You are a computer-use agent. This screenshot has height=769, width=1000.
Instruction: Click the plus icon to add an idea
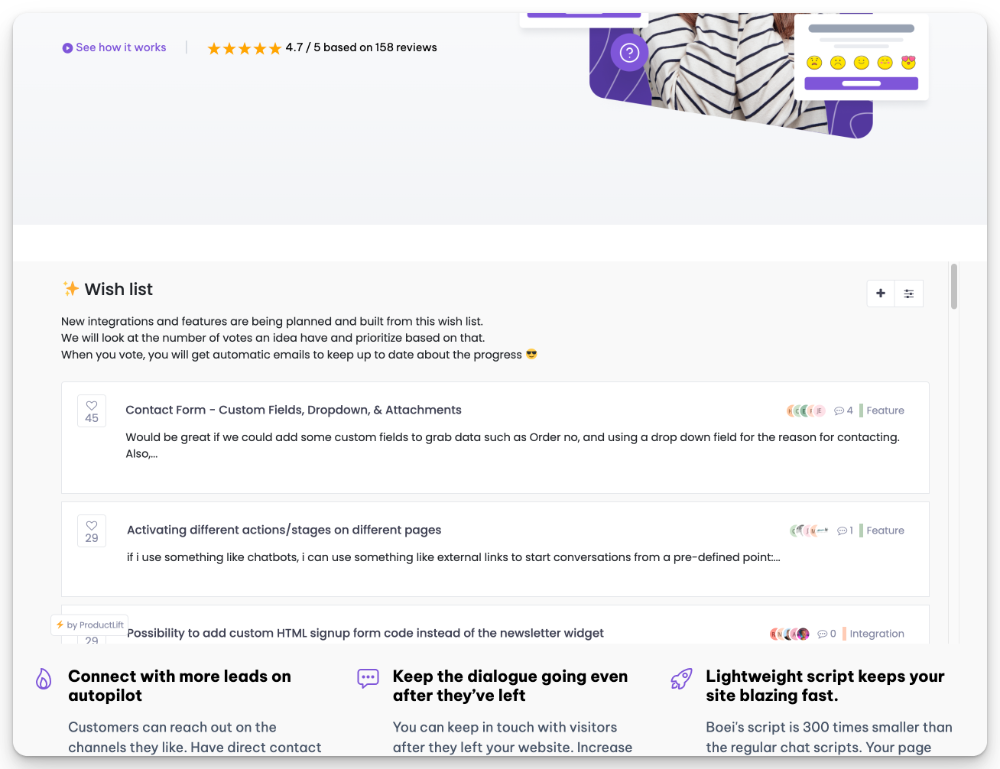tap(881, 293)
